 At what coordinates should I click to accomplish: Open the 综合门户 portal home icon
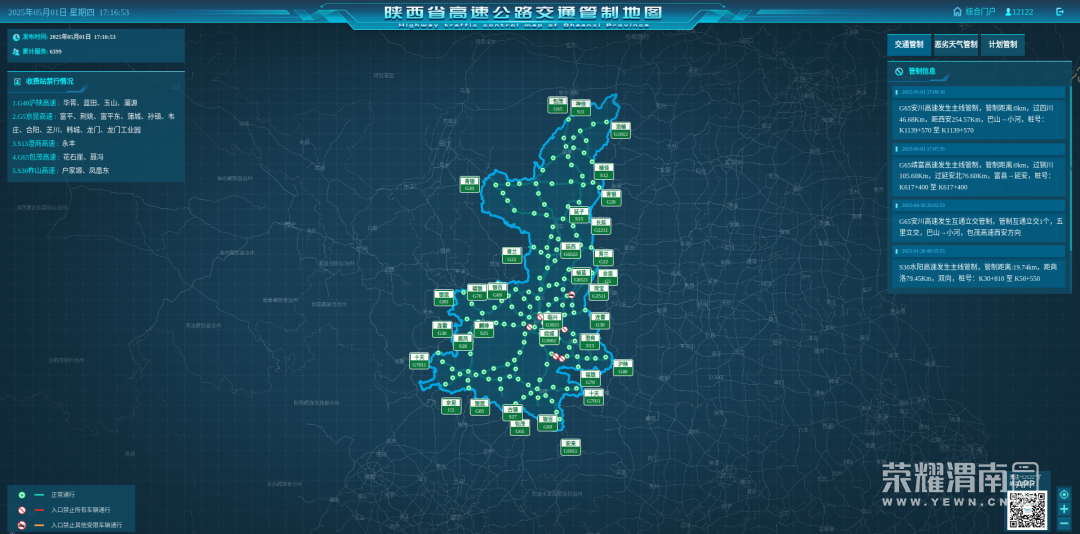(x=957, y=12)
